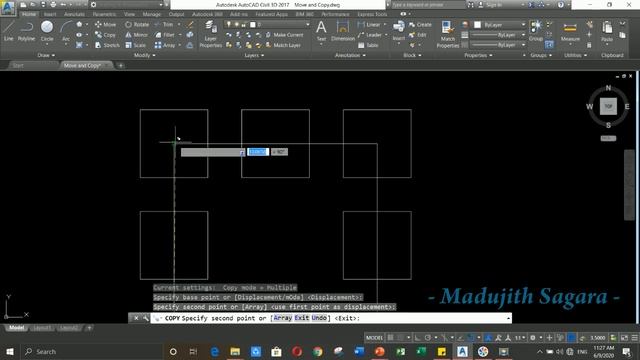Choose Array option in command line
Screen dimensions: 640x360
pyautogui.click(x=283, y=318)
